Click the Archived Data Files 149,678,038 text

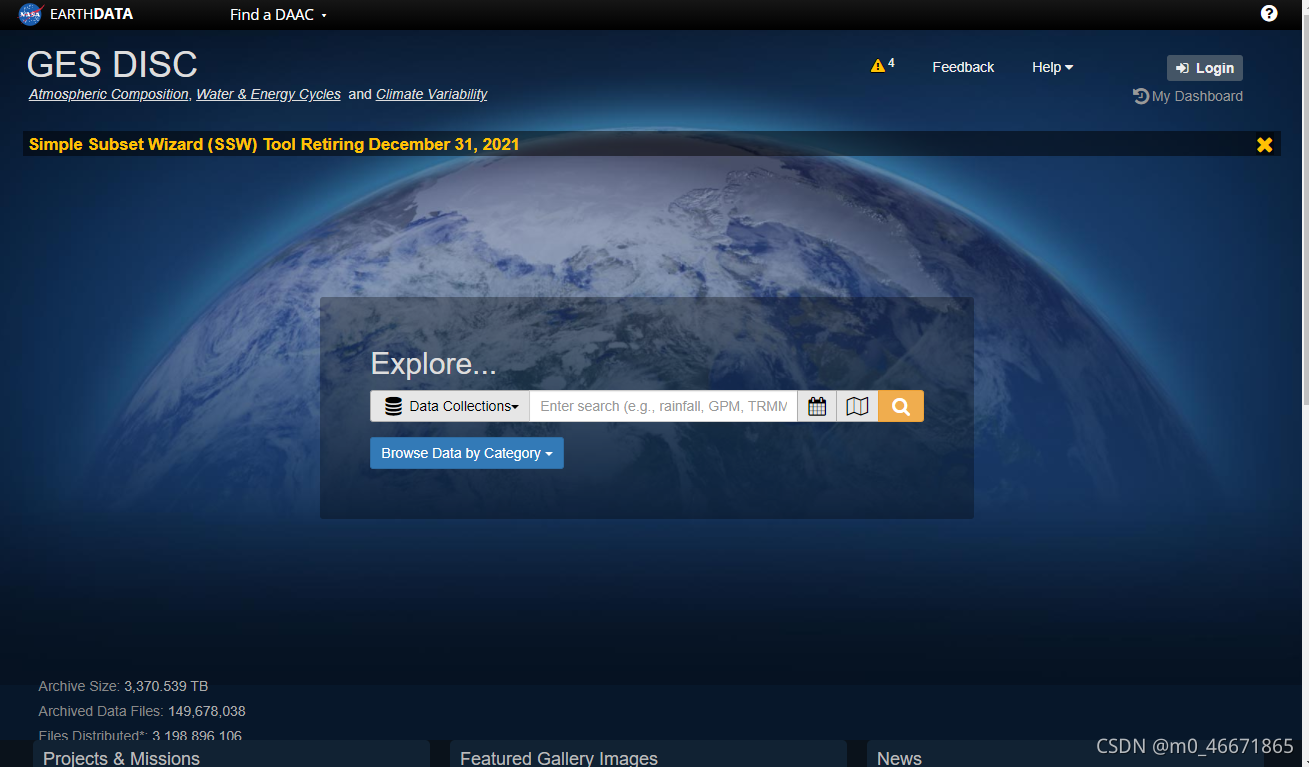[142, 711]
